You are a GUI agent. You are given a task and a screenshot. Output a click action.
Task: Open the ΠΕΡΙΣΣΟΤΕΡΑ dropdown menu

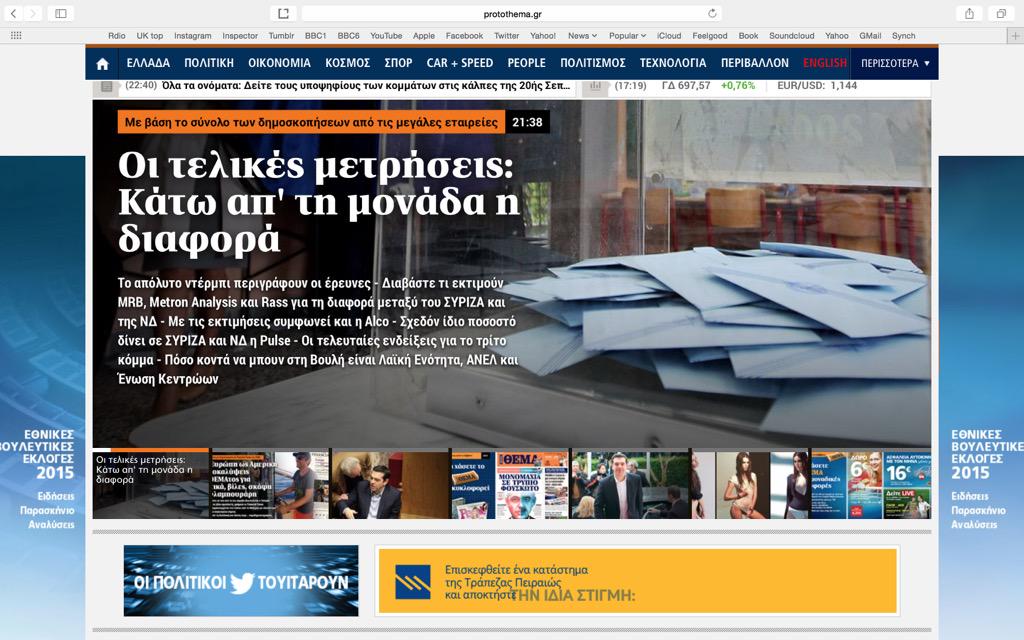click(x=895, y=63)
